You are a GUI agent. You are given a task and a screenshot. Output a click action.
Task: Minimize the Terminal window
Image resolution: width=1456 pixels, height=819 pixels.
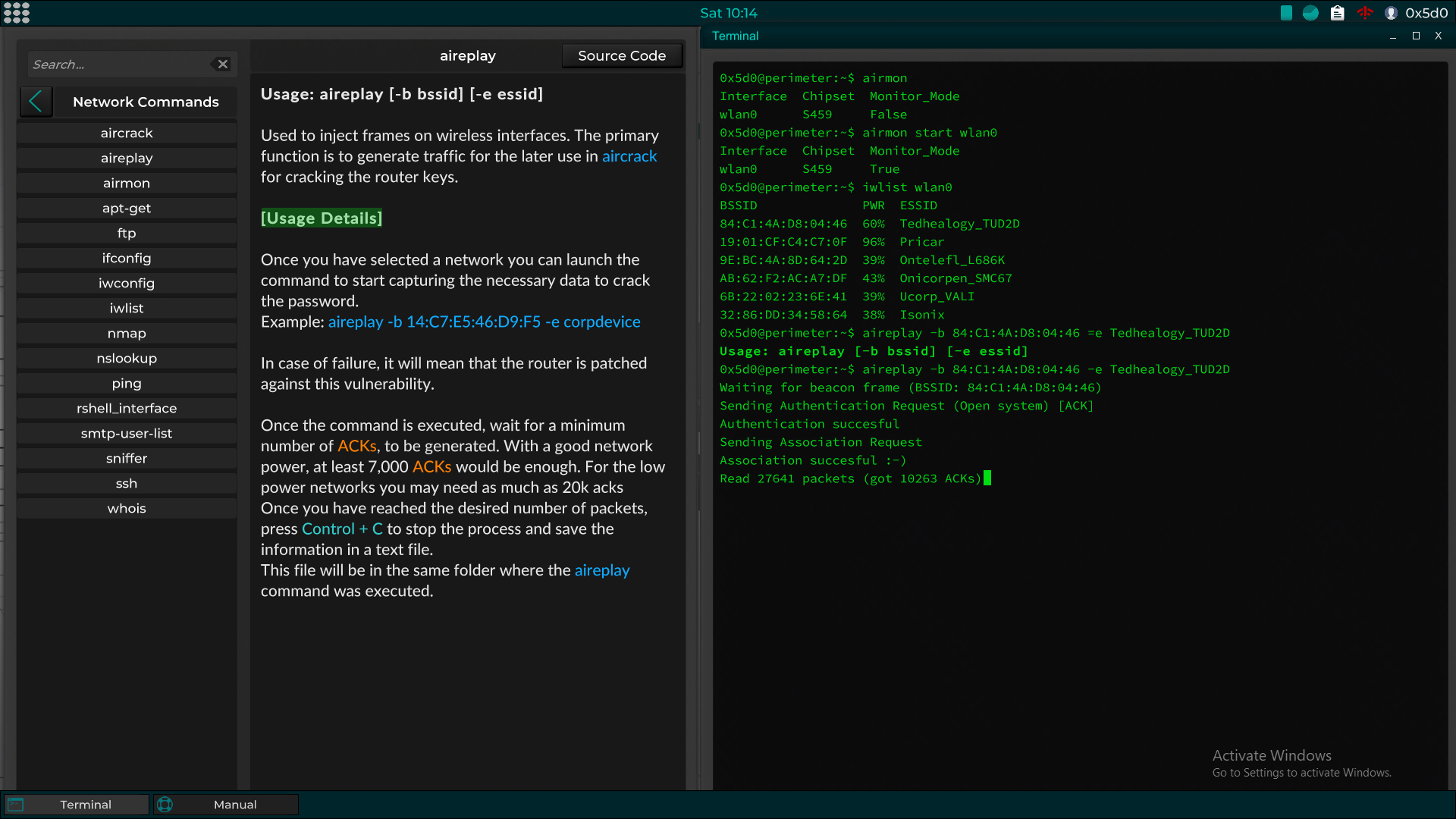click(1393, 36)
